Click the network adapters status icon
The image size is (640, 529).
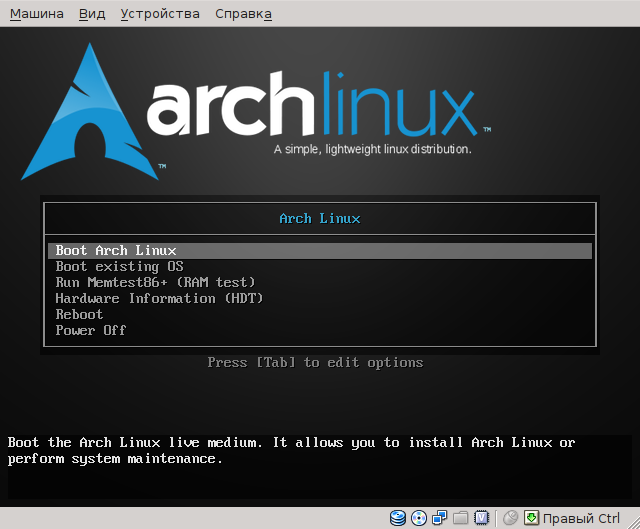point(440,518)
